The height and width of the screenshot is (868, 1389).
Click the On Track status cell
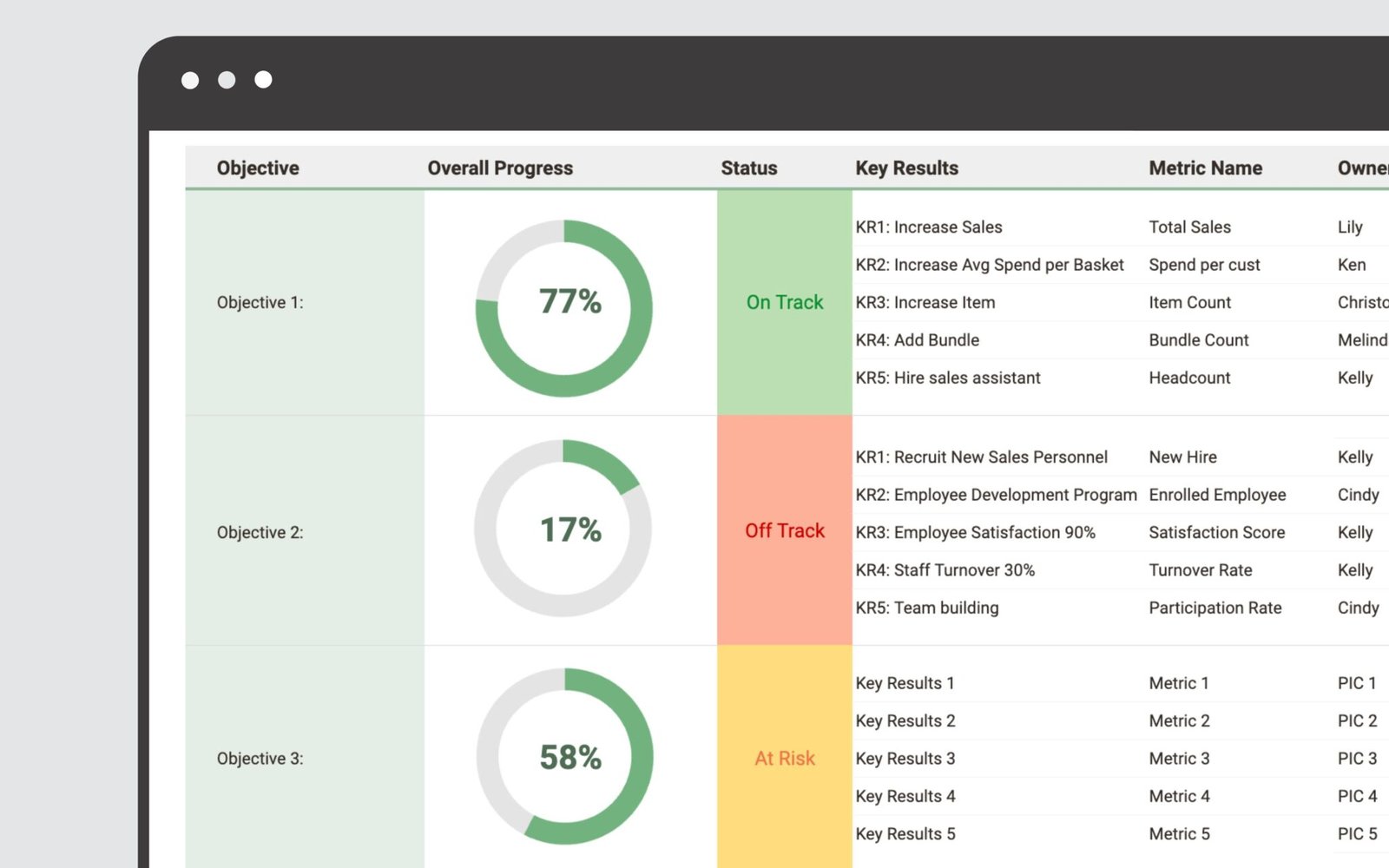point(784,303)
